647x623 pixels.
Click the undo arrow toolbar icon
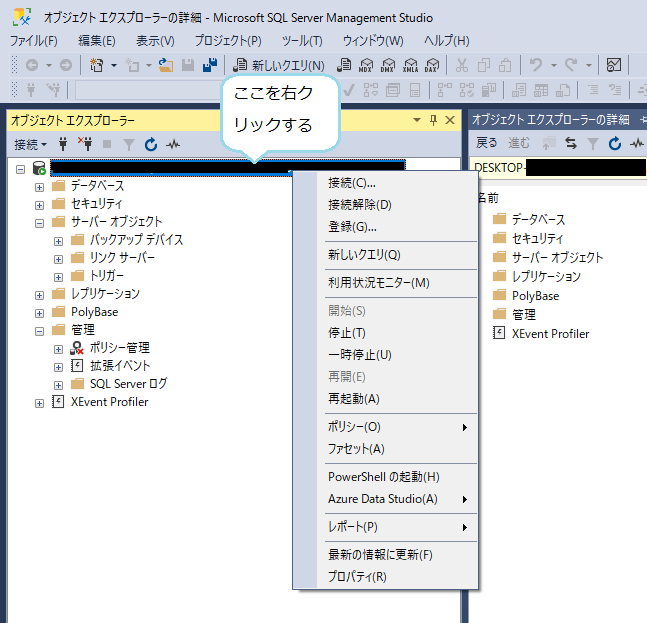pos(536,65)
